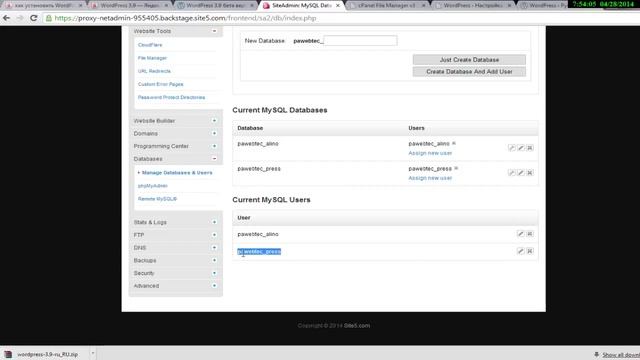Expand the DNS section
Screen dimensions: 640x360
(x=214, y=248)
